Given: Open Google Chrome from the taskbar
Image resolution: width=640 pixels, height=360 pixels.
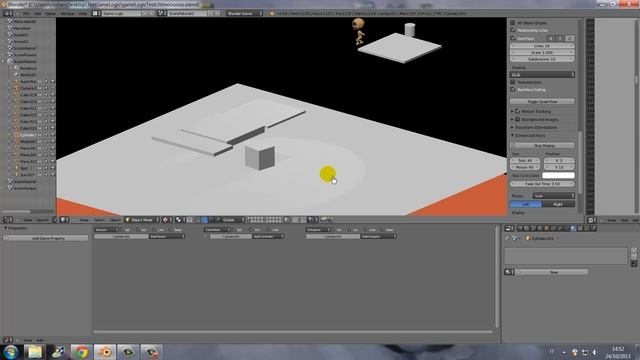Looking at the screenshot, I should 81,352.
